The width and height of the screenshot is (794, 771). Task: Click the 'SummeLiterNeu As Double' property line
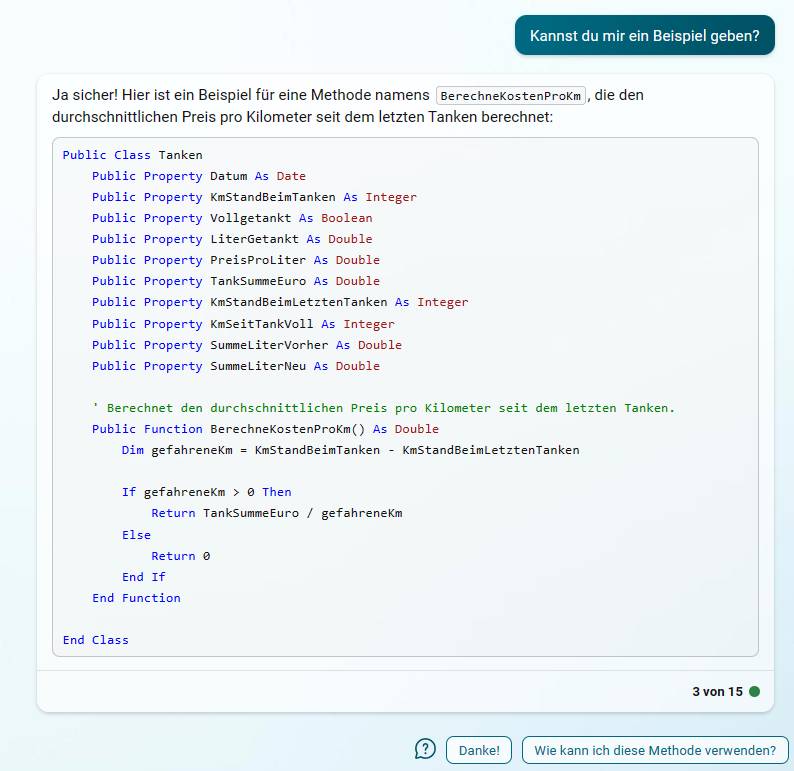(236, 366)
